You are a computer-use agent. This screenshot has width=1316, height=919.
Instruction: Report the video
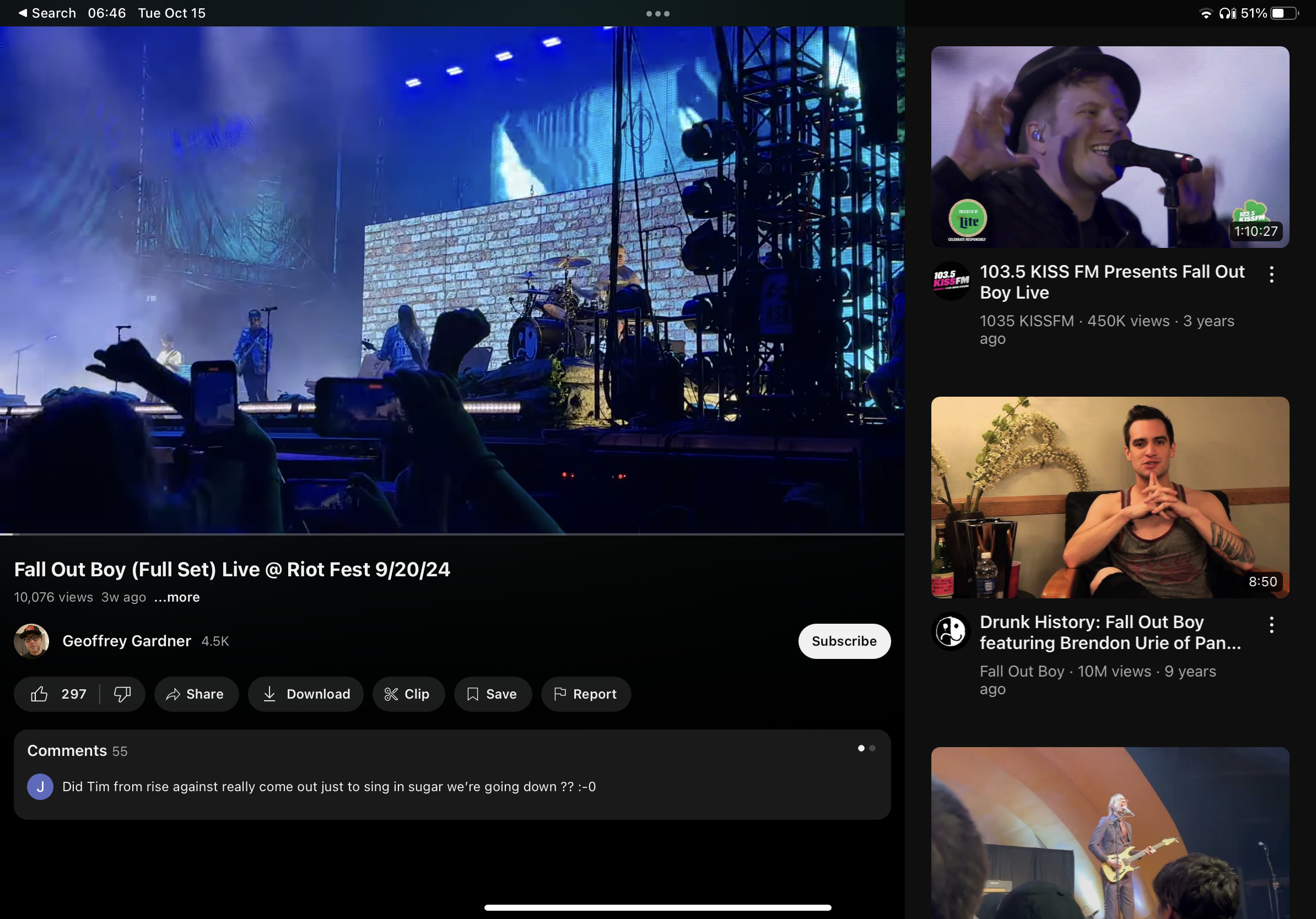pos(586,694)
